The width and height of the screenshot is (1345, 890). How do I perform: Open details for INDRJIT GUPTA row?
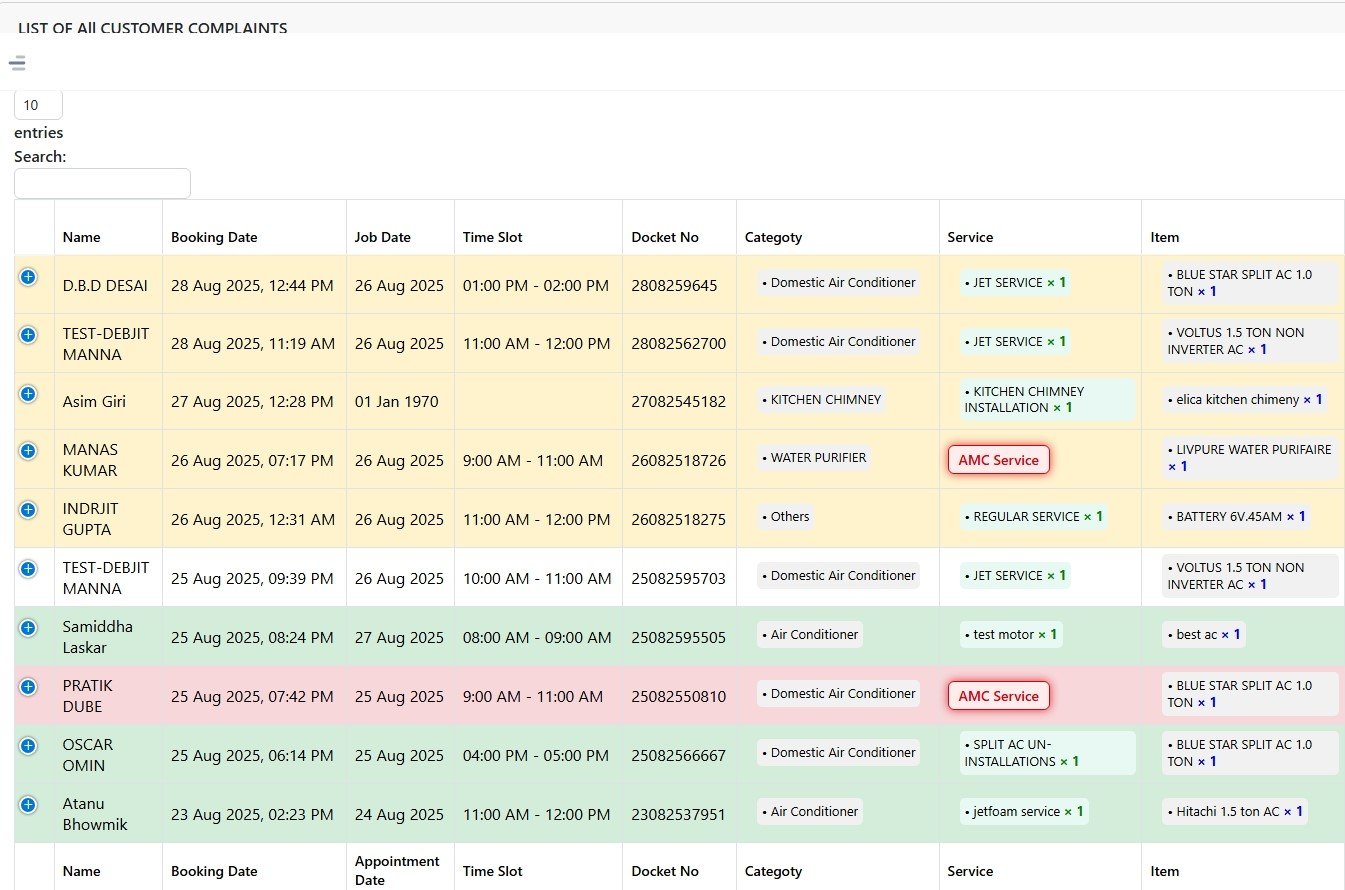(28, 510)
